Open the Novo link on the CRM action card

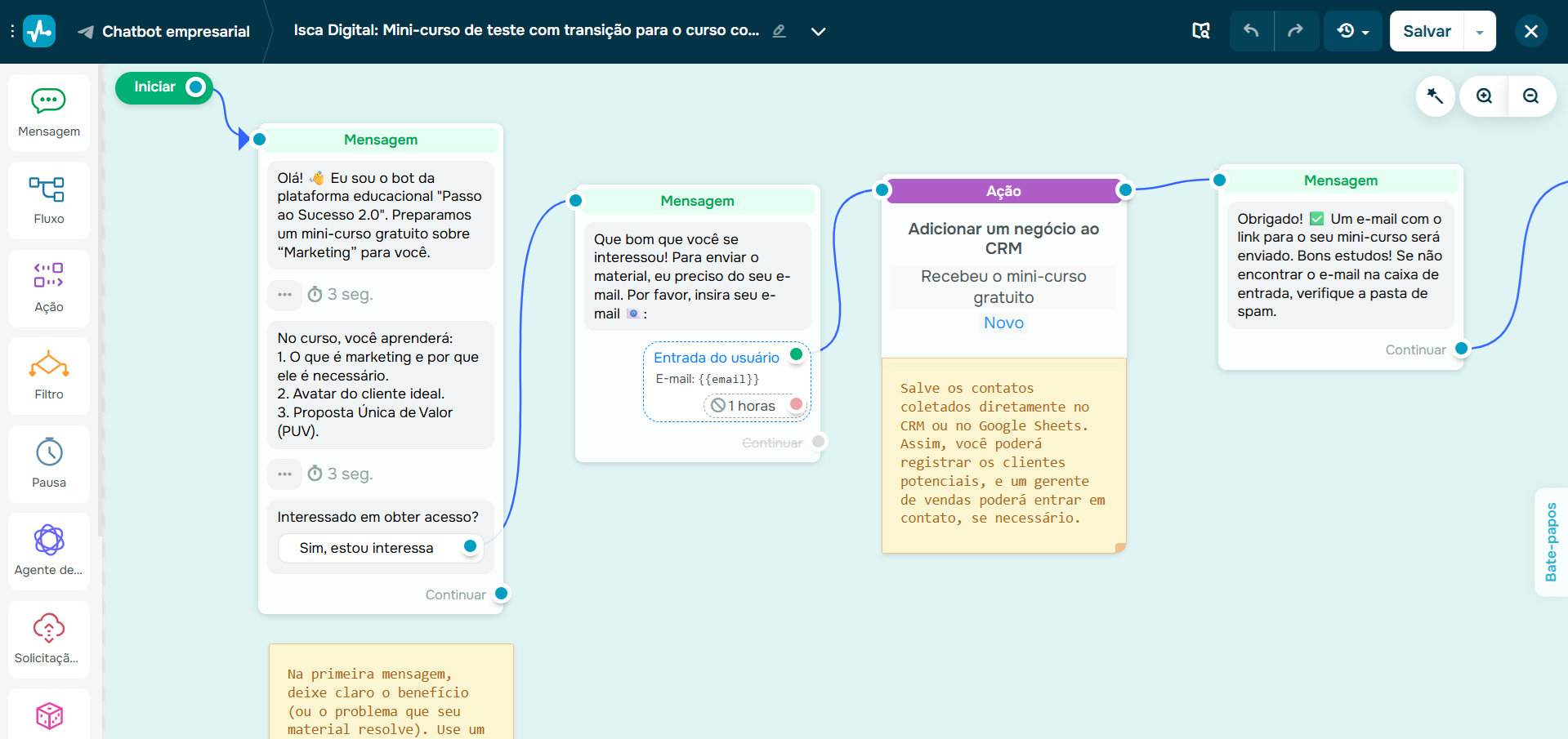tap(1003, 323)
